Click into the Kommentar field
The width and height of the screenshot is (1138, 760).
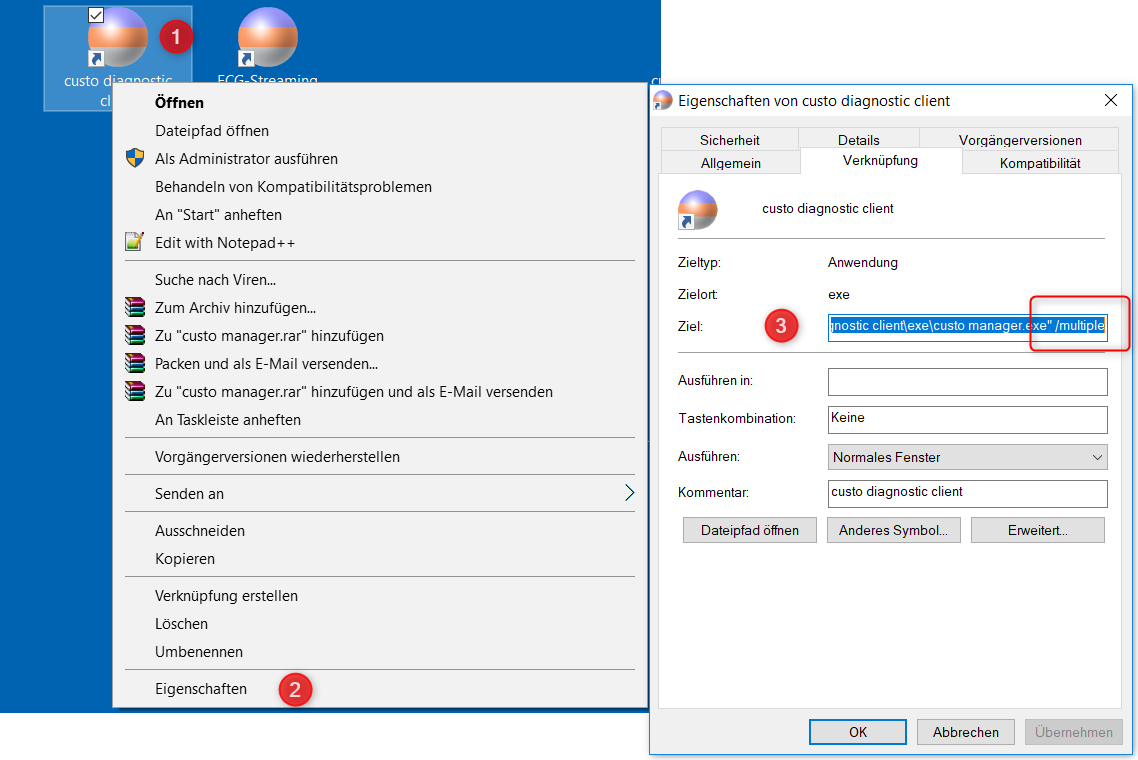click(967, 494)
